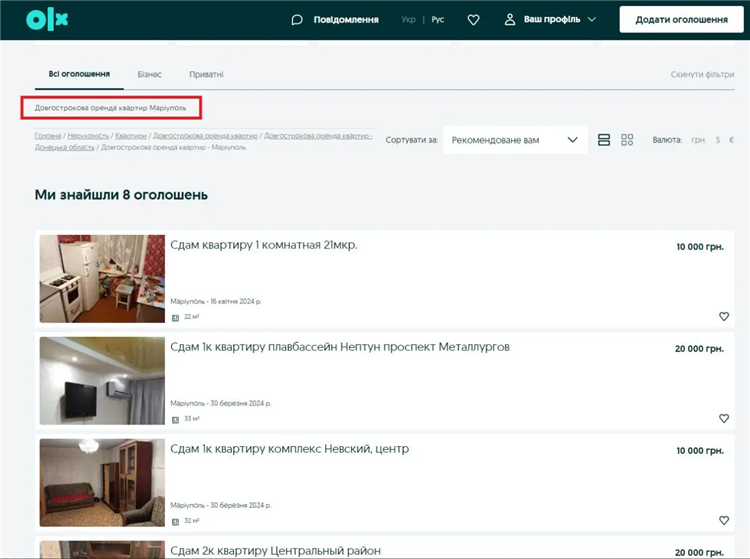Open Повідомлення in the header
This screenshot has height=559, width=750.
[x=346, y=20]
